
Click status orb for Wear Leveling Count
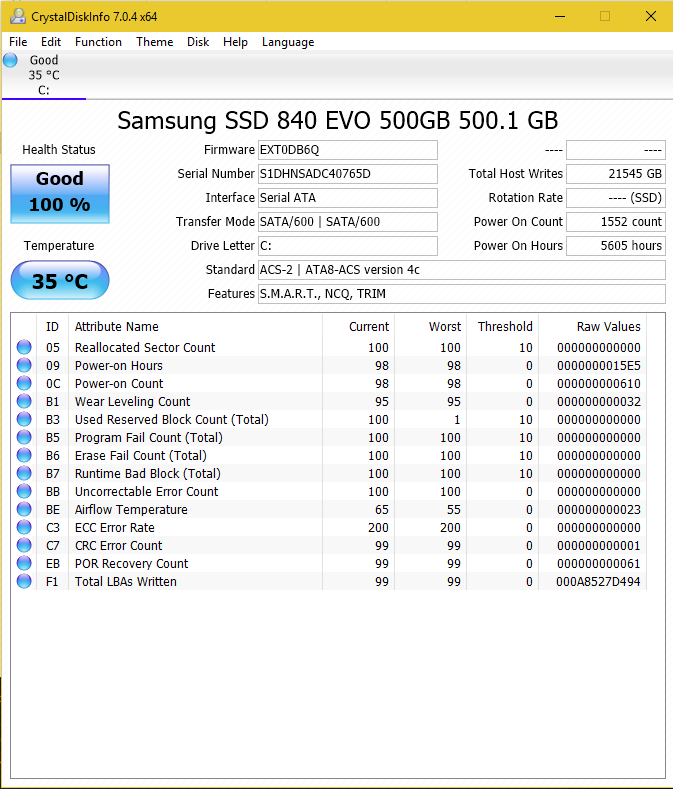click(24, 401)
